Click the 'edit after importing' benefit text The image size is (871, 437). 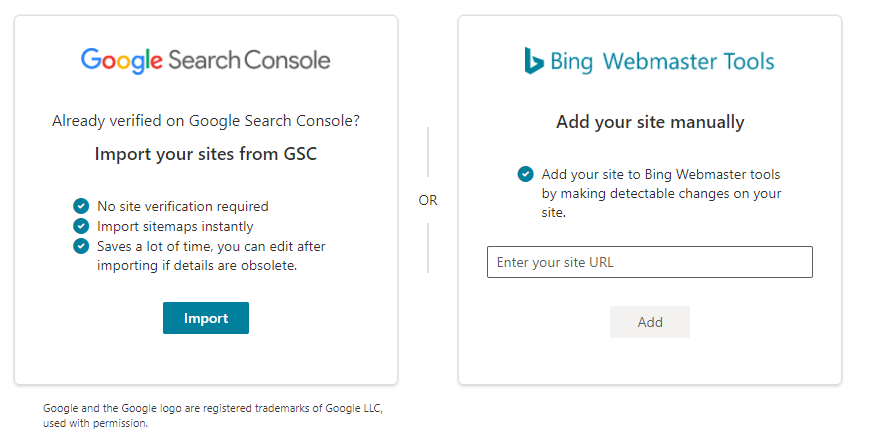click(210, 256)
